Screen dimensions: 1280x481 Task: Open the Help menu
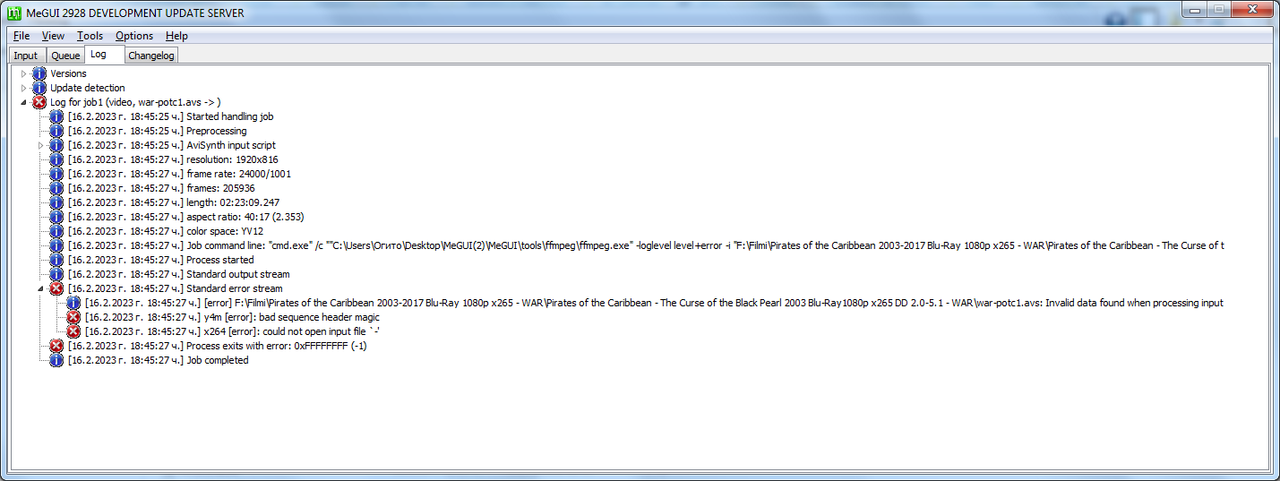pyautogui.click(x=177, y=36)
